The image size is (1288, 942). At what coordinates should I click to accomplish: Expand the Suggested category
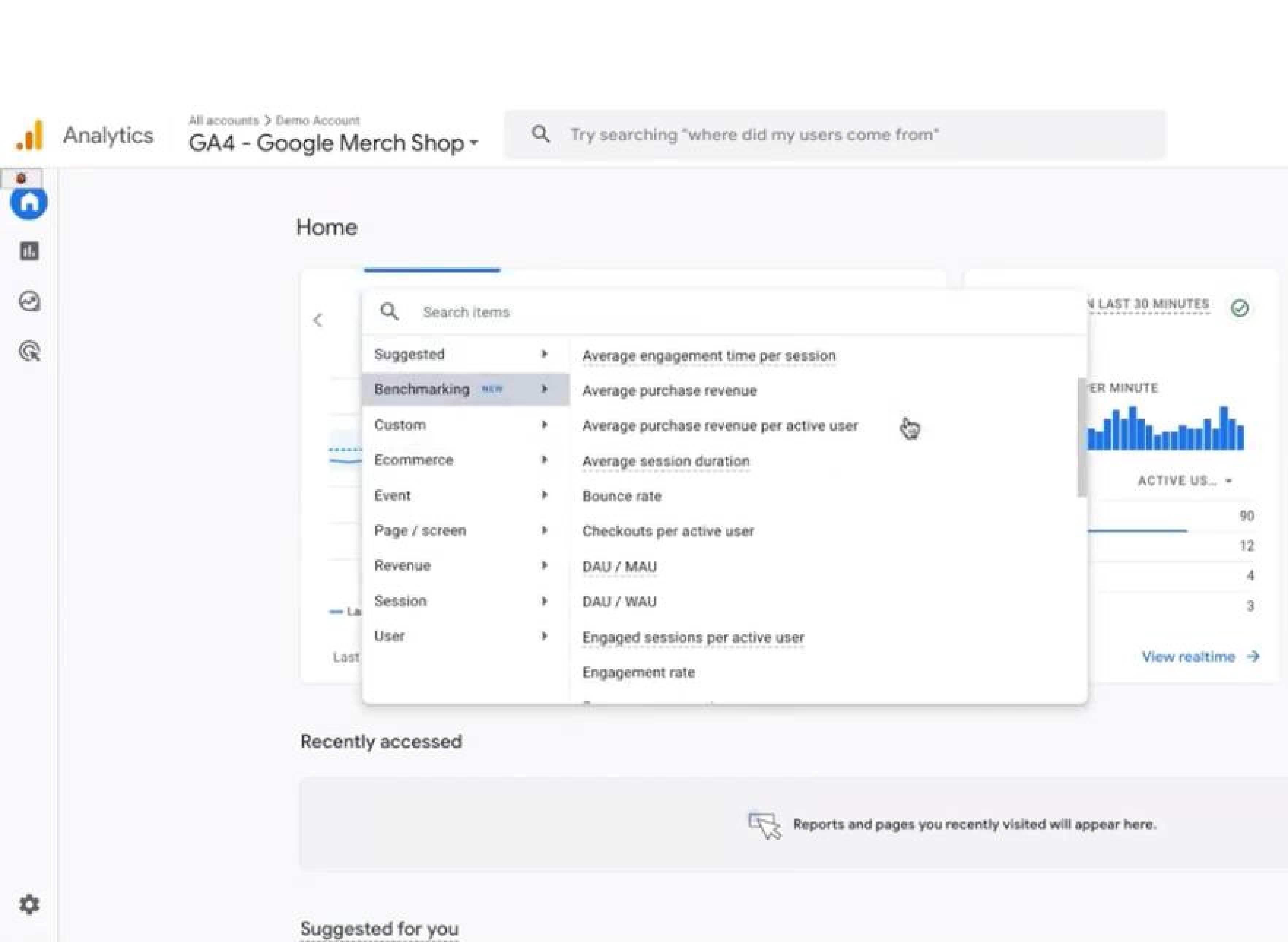465,354
